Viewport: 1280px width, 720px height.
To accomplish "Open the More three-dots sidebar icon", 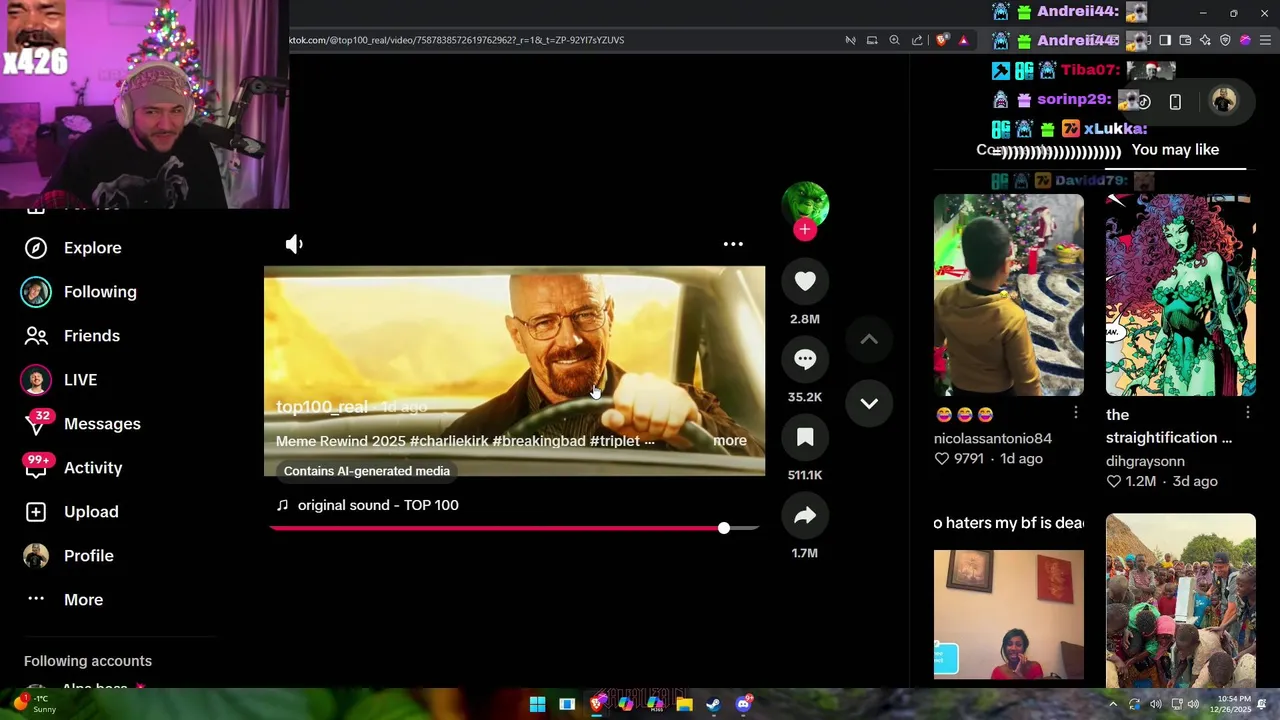I will pyautogui.click(x=36, y=599).
